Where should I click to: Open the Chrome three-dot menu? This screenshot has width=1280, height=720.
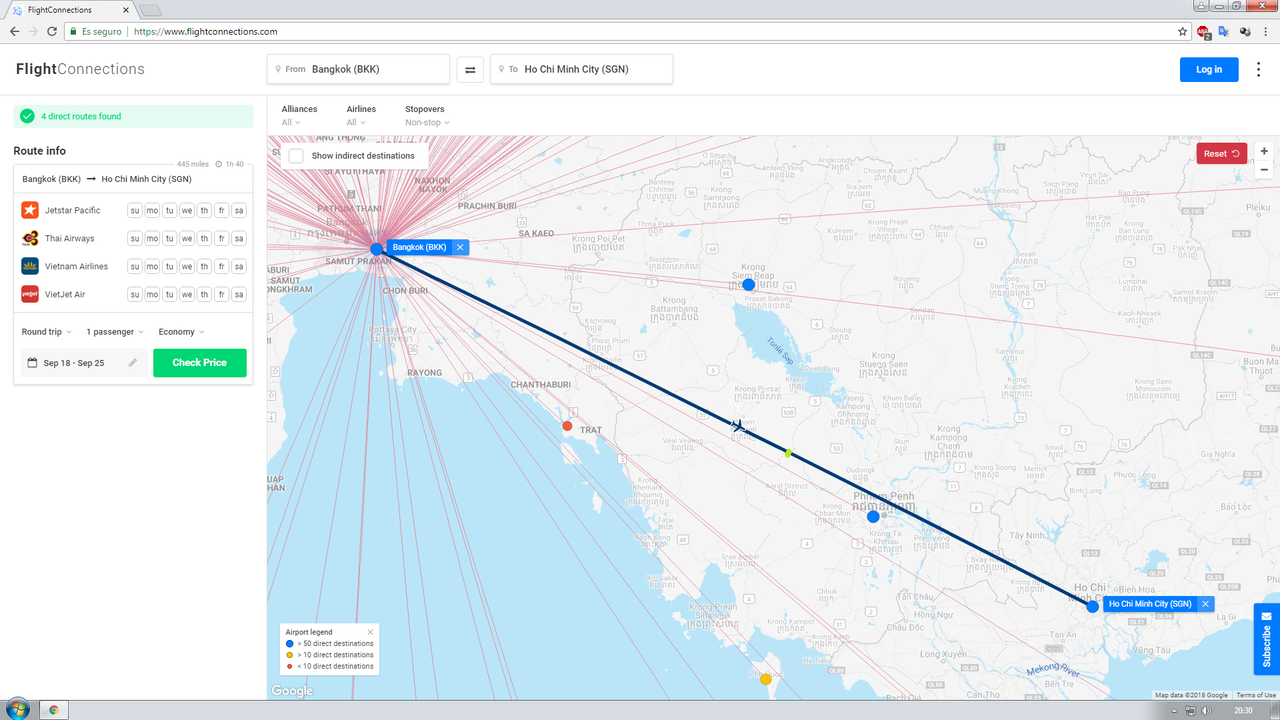(x=1266, y=31)
